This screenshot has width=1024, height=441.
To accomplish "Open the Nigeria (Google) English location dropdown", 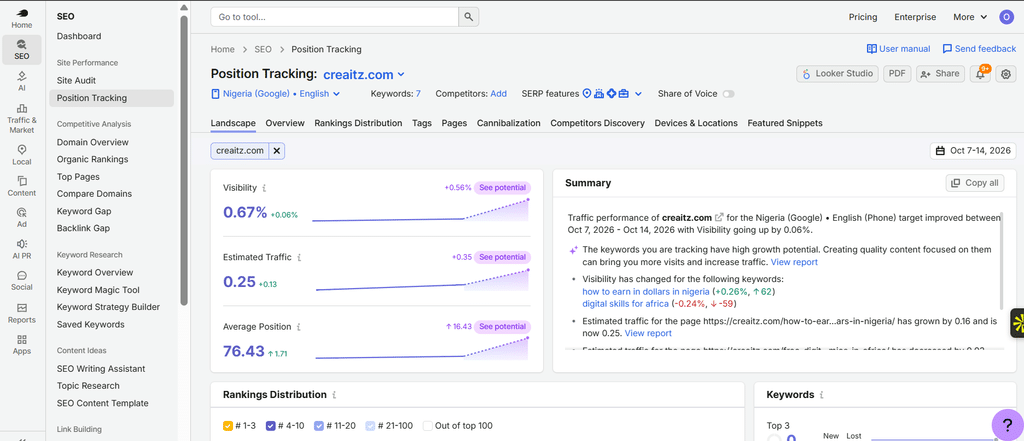I will coord(276,94).
